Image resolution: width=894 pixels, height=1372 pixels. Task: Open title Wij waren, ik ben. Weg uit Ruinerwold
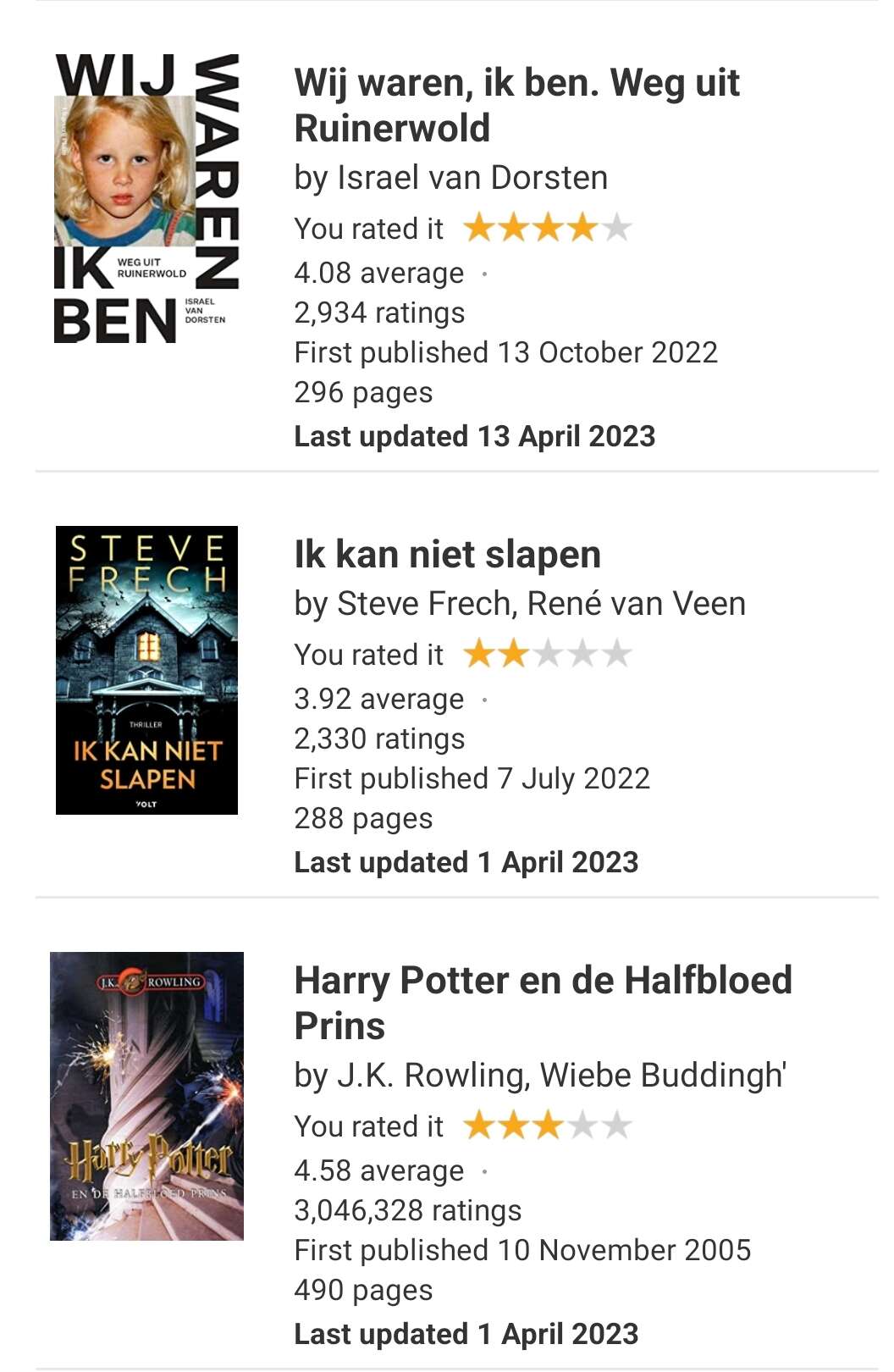(516, 106)
